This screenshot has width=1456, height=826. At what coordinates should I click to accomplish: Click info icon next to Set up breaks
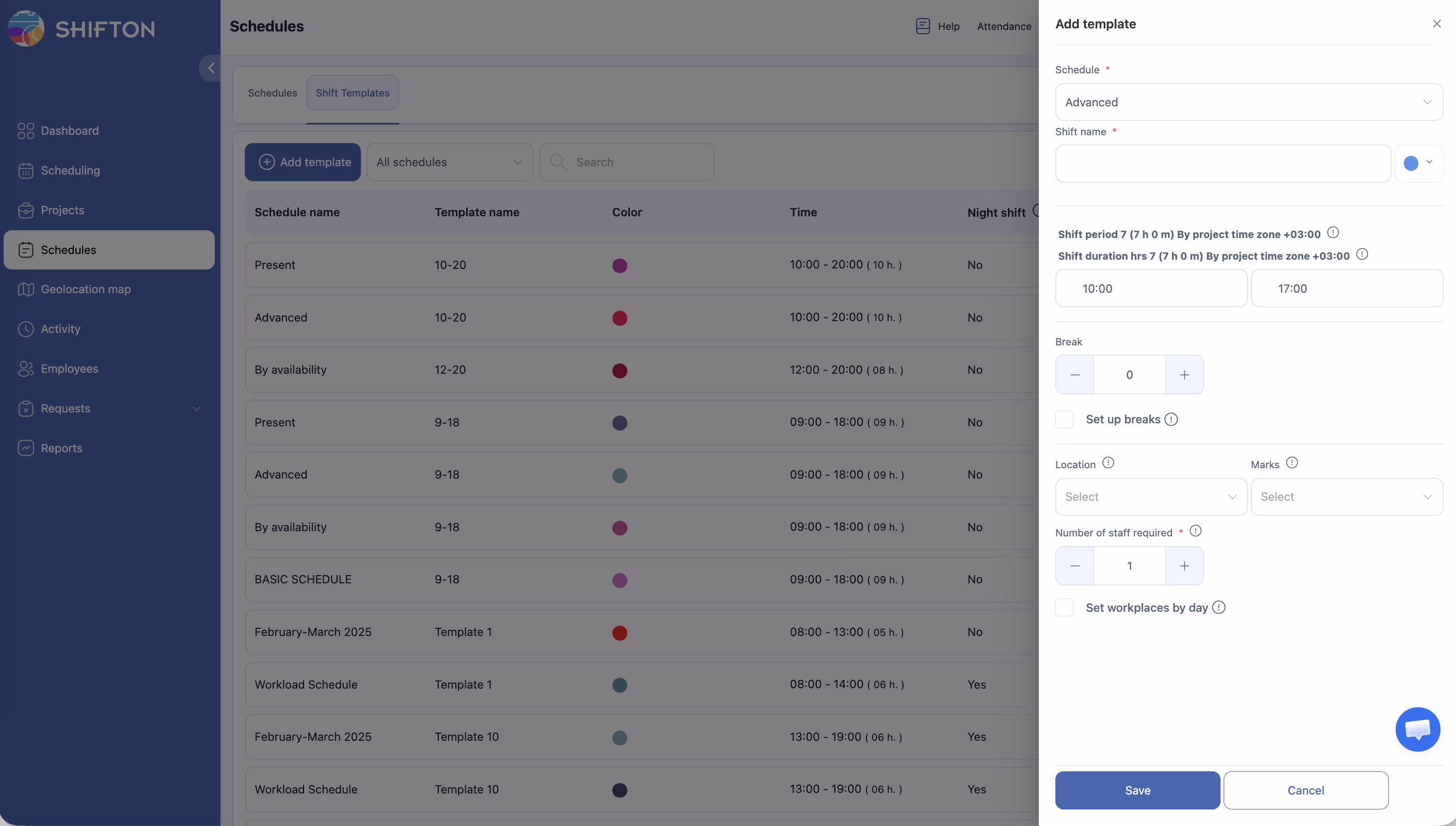tap(1172, 419)
